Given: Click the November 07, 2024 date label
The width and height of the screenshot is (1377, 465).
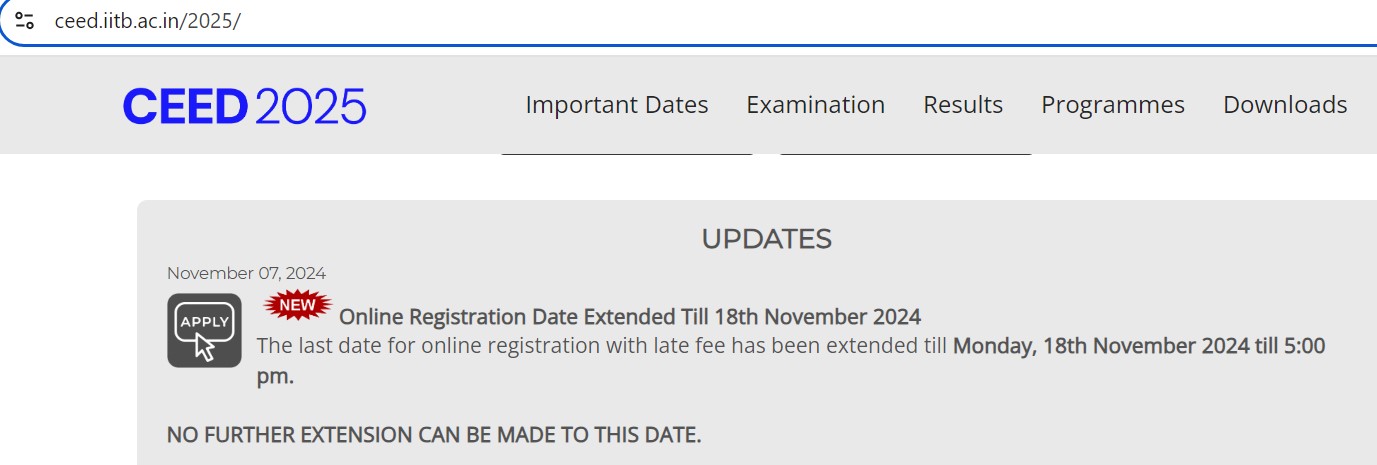Looking at the screenshot, I should click(x=246, y=273).
